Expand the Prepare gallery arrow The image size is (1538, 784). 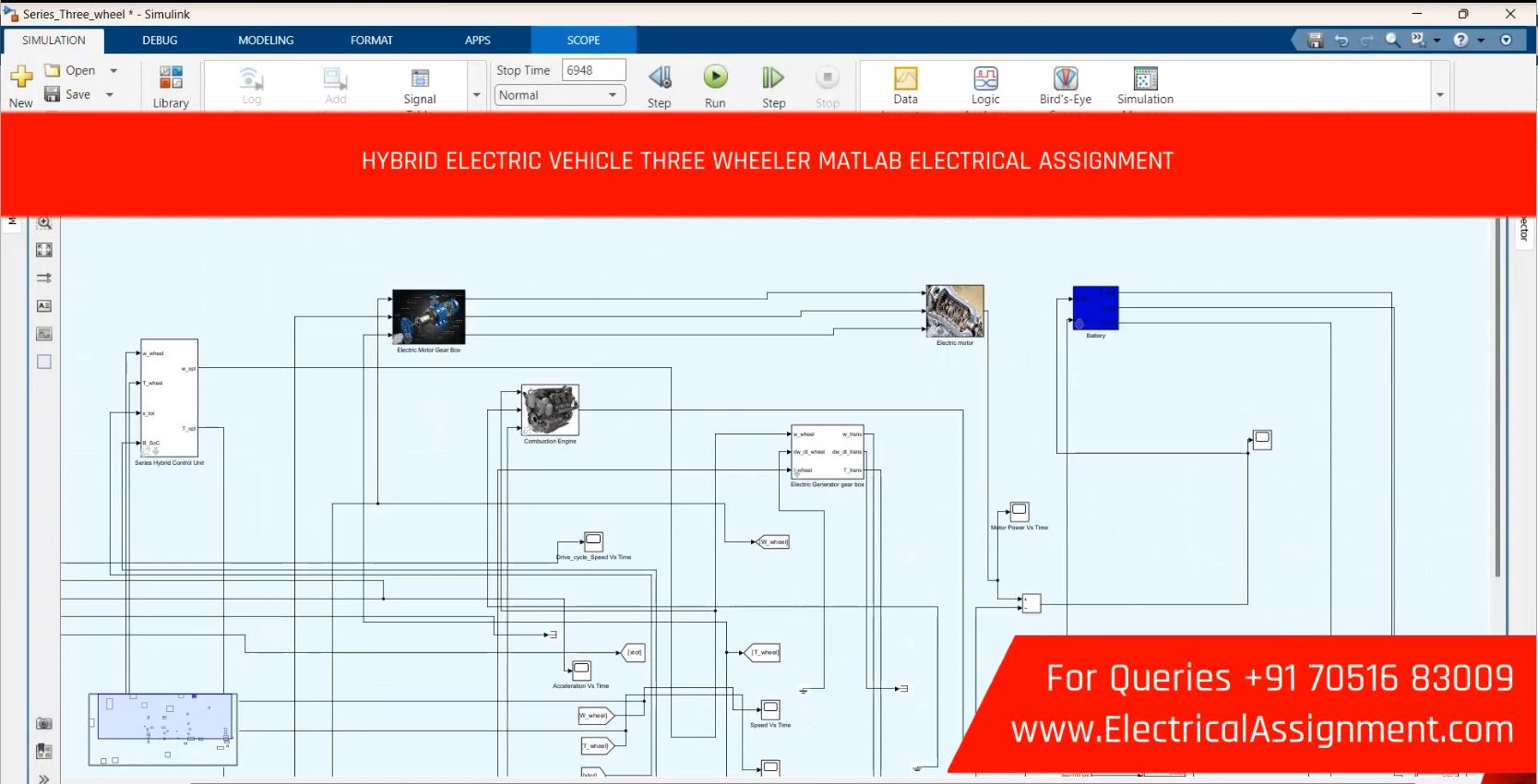pyautogui.click(x=477, y=94)
